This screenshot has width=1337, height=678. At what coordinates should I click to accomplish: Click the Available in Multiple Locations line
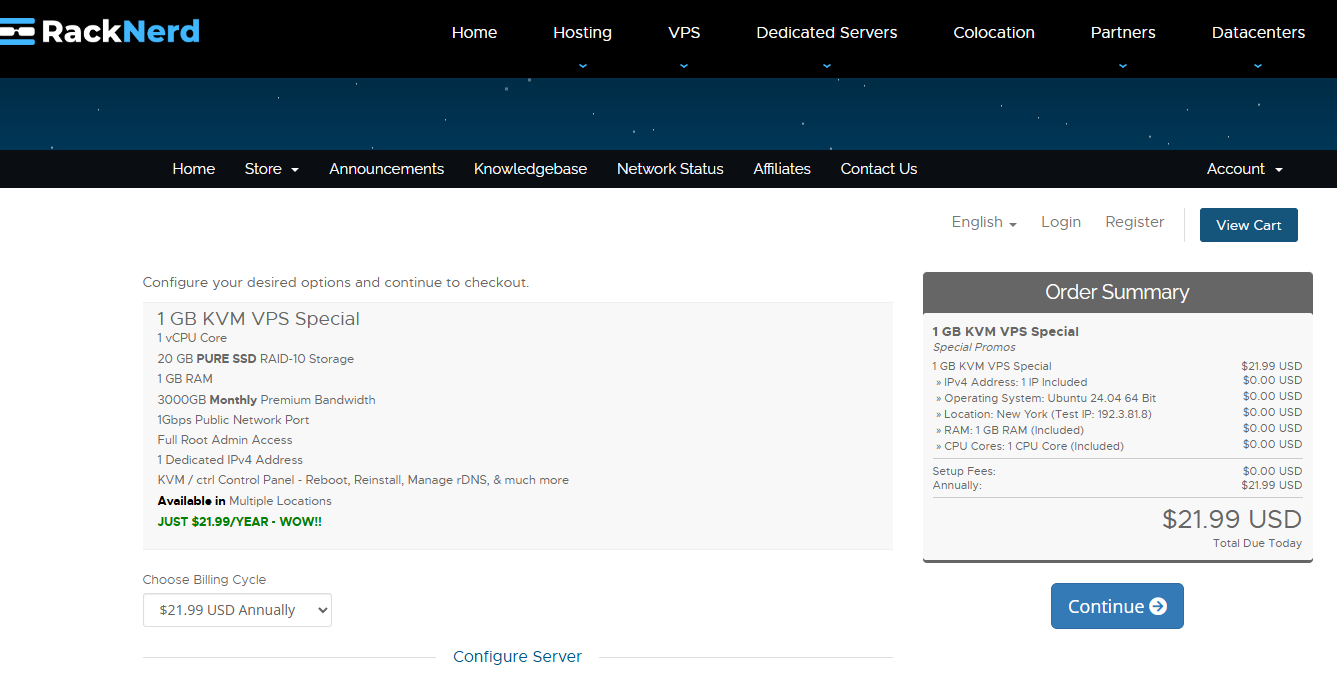[244, 501]
